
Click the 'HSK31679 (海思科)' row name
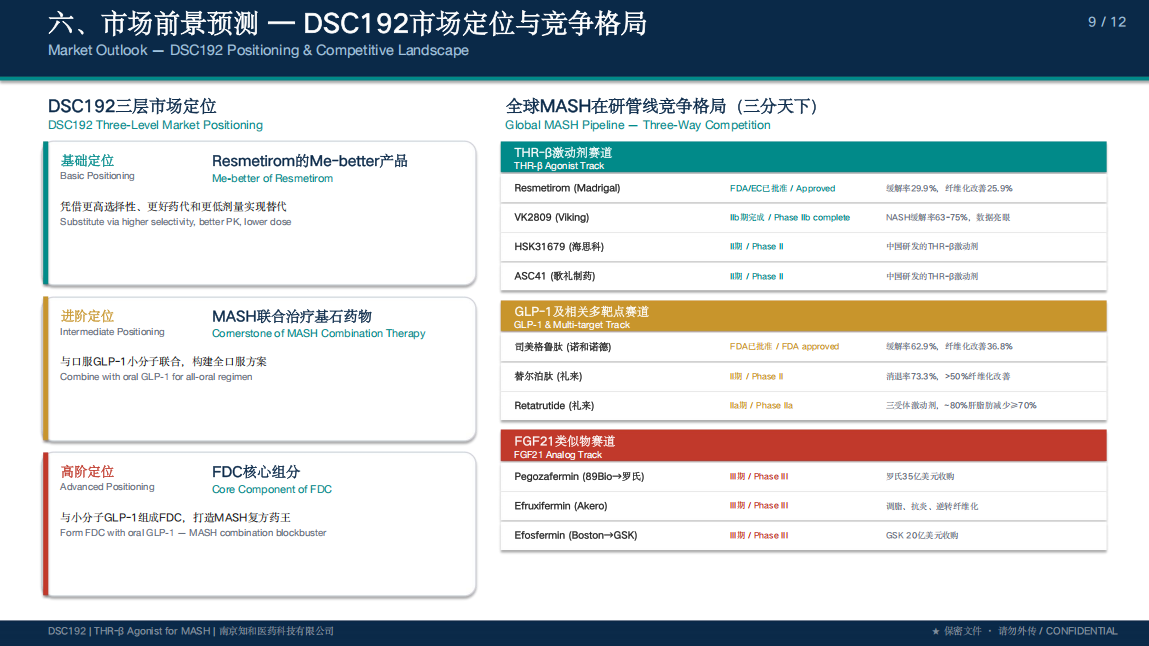558,247
